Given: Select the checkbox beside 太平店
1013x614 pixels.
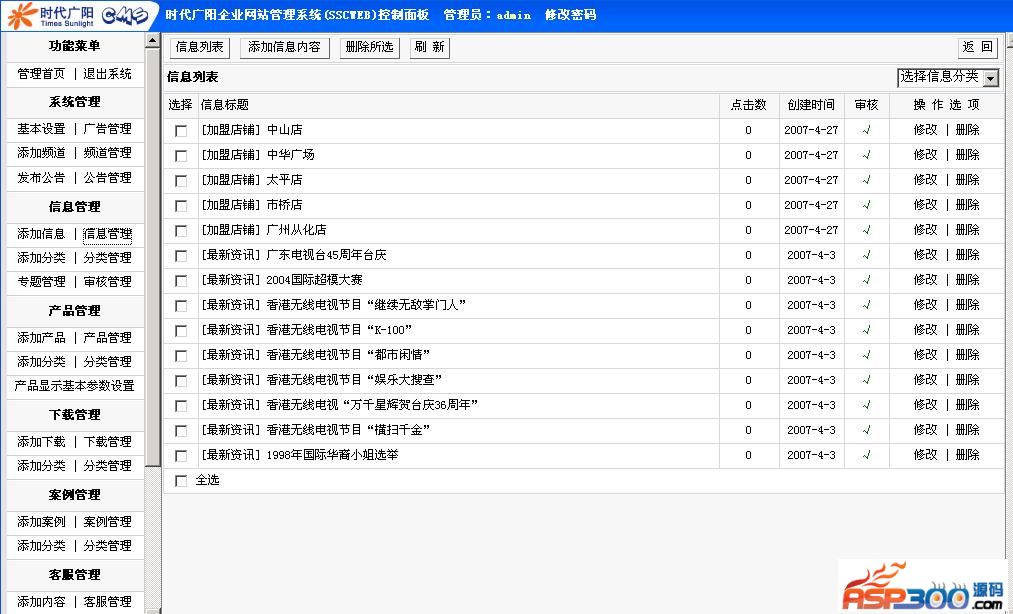Looking at the screenshot, I should click(181, 181).
